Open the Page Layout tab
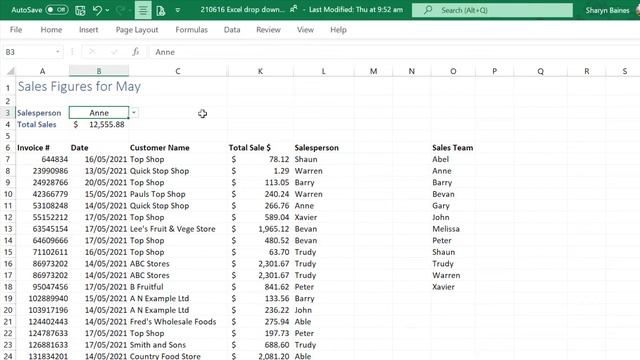The width and height of the screenshot is (640, 360). (x=137, y=30)
